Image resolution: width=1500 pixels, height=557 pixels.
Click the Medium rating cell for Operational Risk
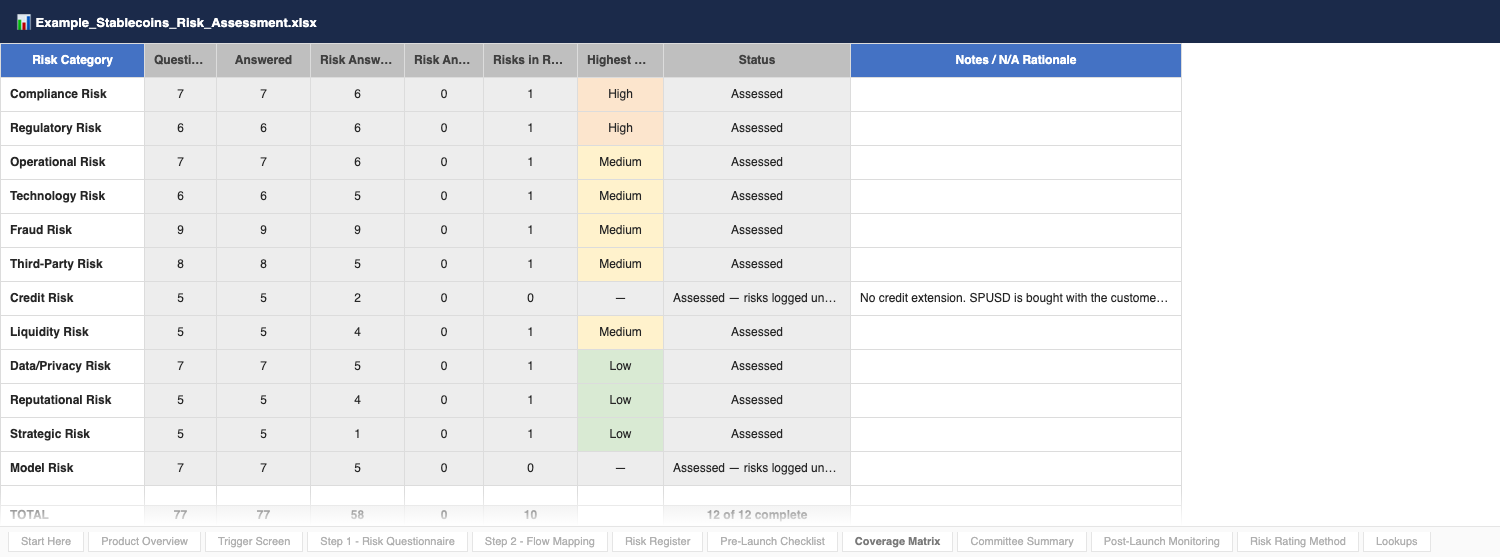pyautogui.click(x=620, y=162)
